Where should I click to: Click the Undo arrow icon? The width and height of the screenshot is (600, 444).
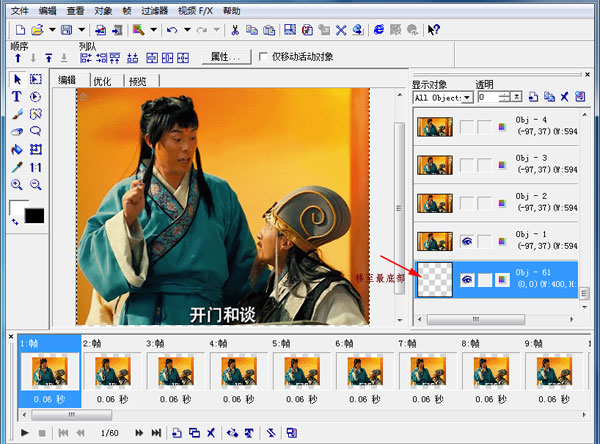[x=172, y=30]
